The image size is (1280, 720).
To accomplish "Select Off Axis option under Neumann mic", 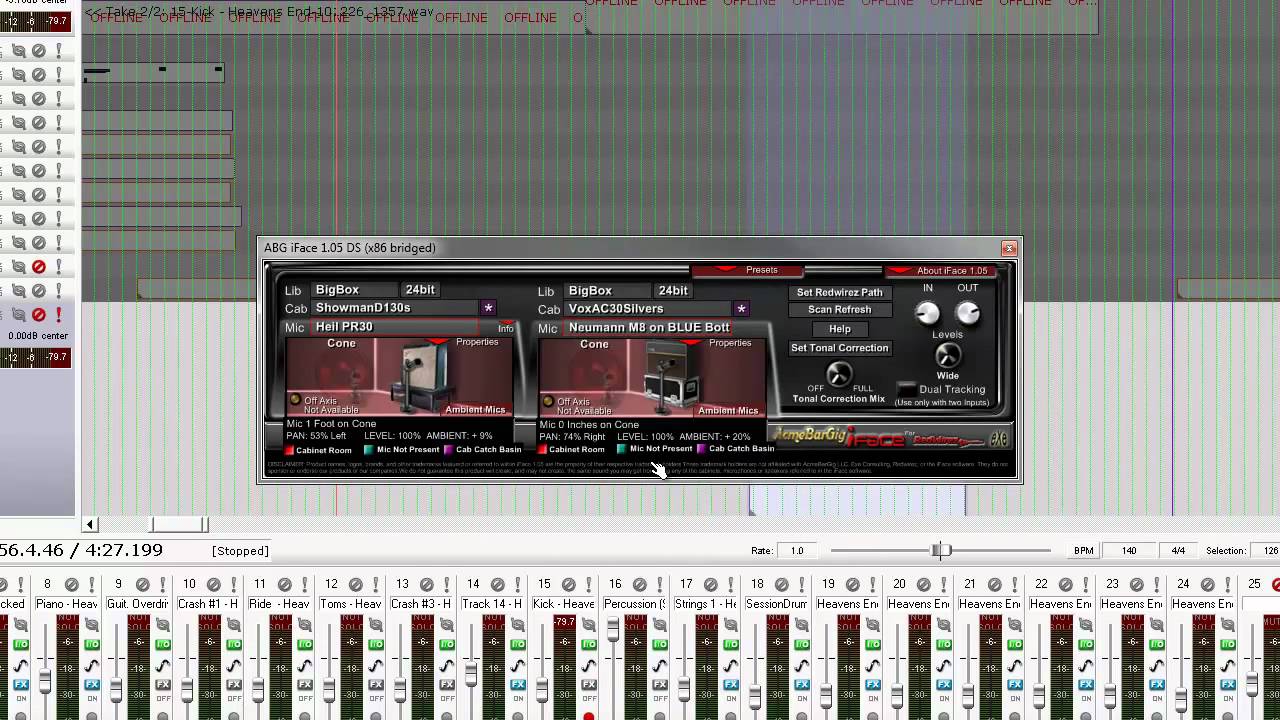I will tap(548, 401).
